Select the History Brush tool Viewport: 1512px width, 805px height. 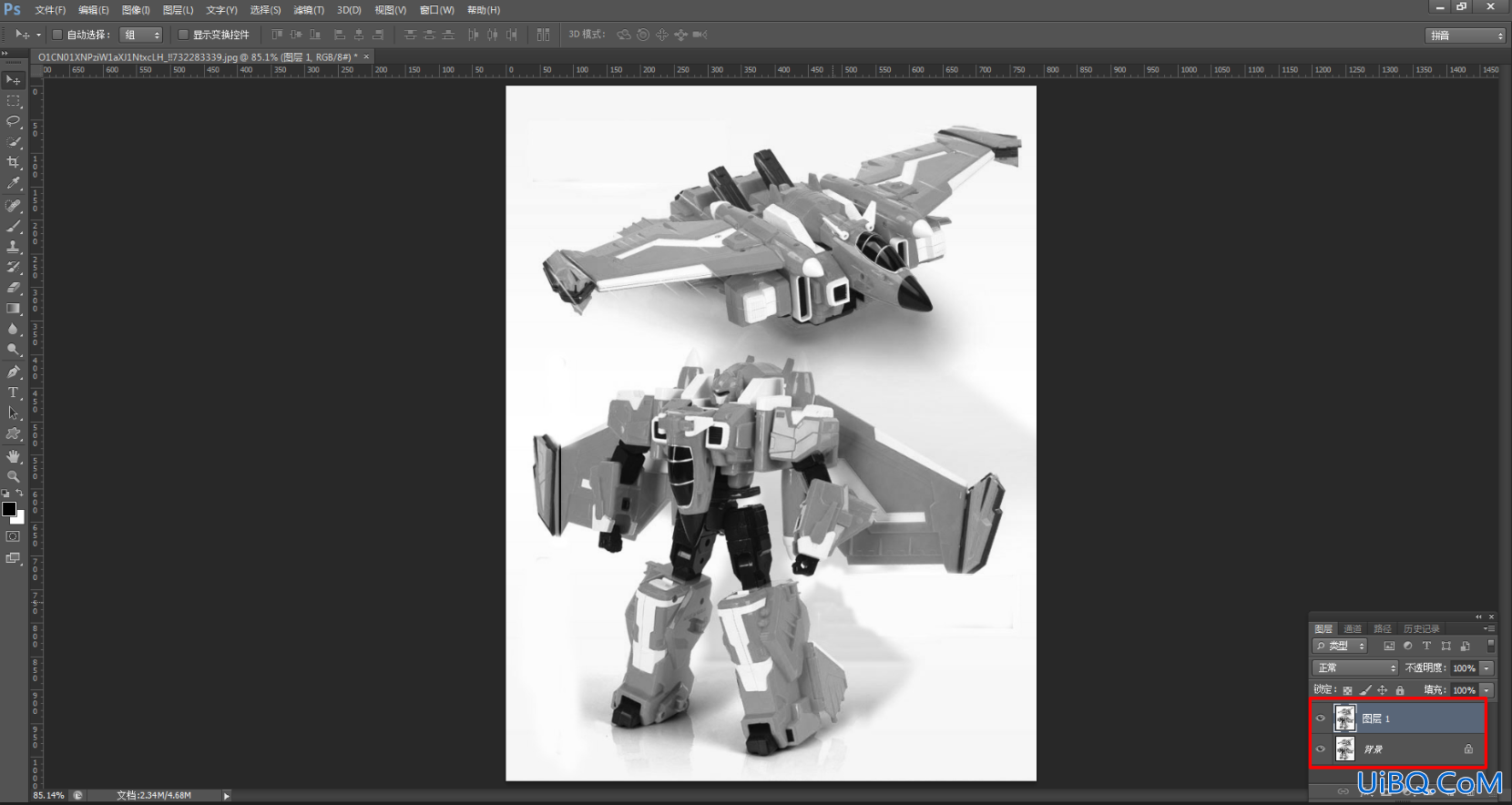click(13, 267)
